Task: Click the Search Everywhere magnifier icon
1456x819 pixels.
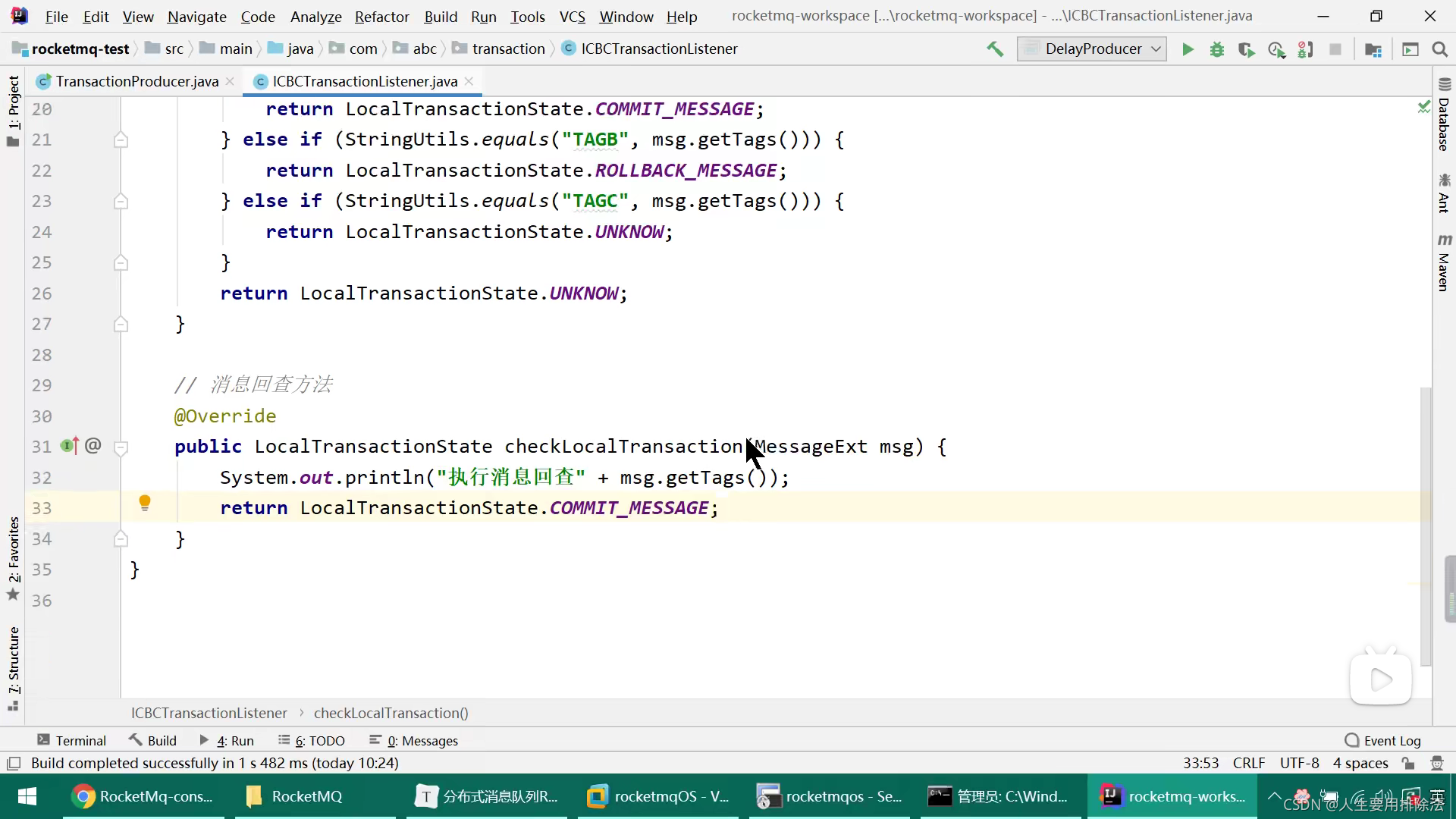Action: [1439, 49]
